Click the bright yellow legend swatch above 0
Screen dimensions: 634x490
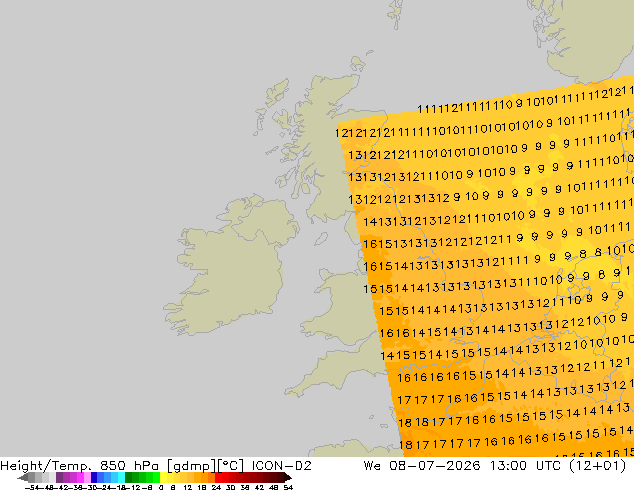coord(163,477)
